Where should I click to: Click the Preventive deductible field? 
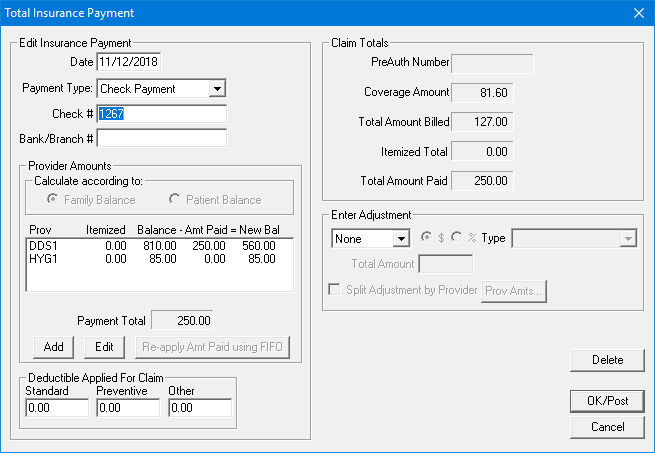pyautogui.click(x=128, y=408)
